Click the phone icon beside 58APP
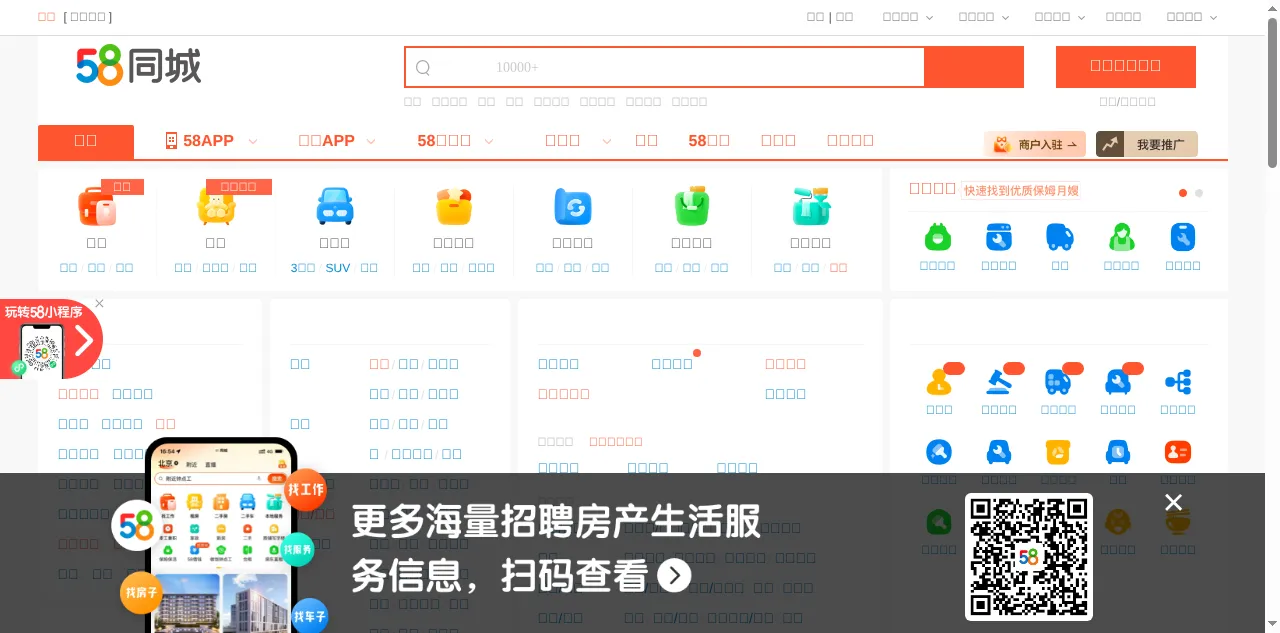The image size is (1280, 633). point(171,141)
